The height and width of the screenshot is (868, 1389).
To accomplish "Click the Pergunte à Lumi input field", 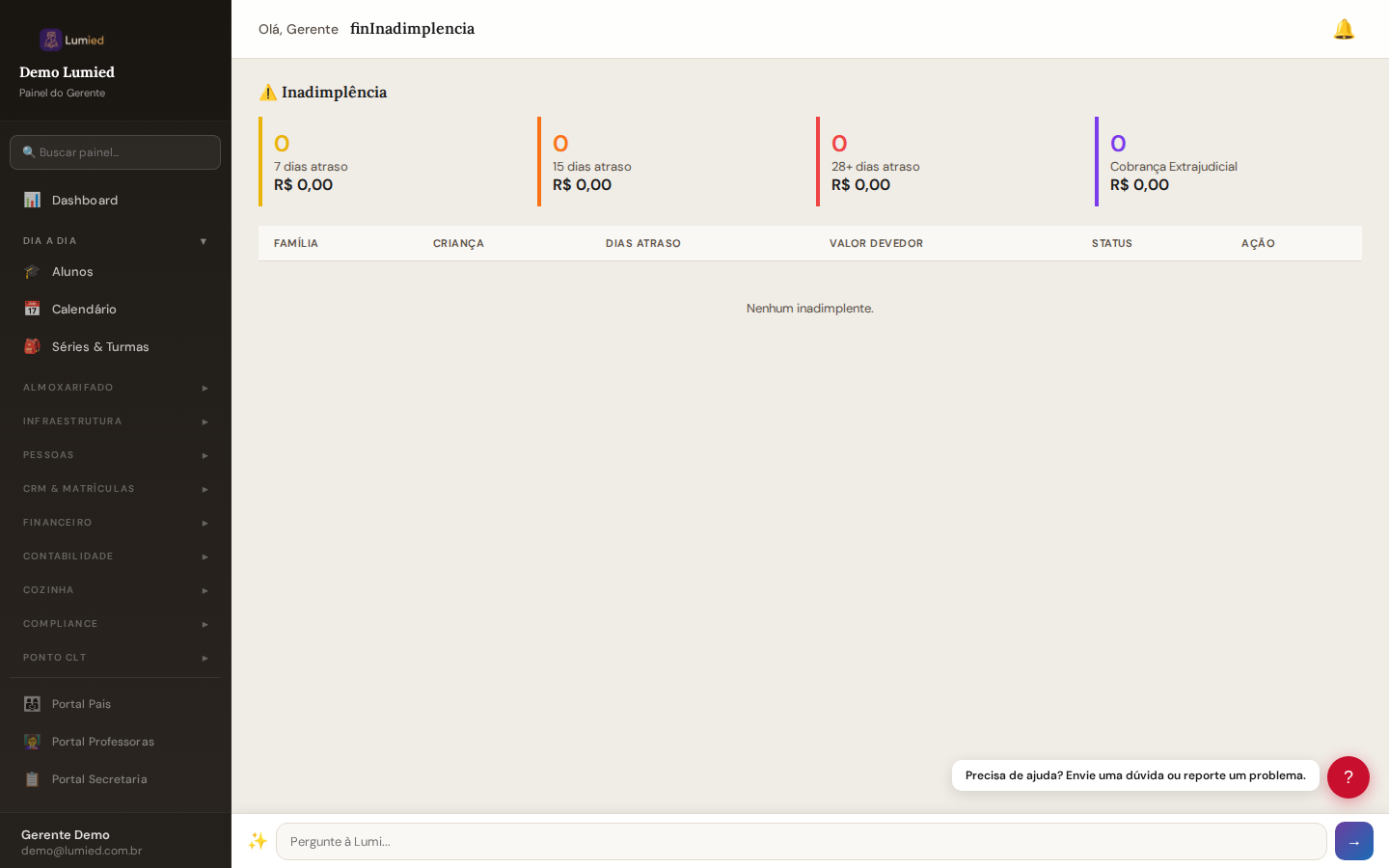I will (801, 841).
